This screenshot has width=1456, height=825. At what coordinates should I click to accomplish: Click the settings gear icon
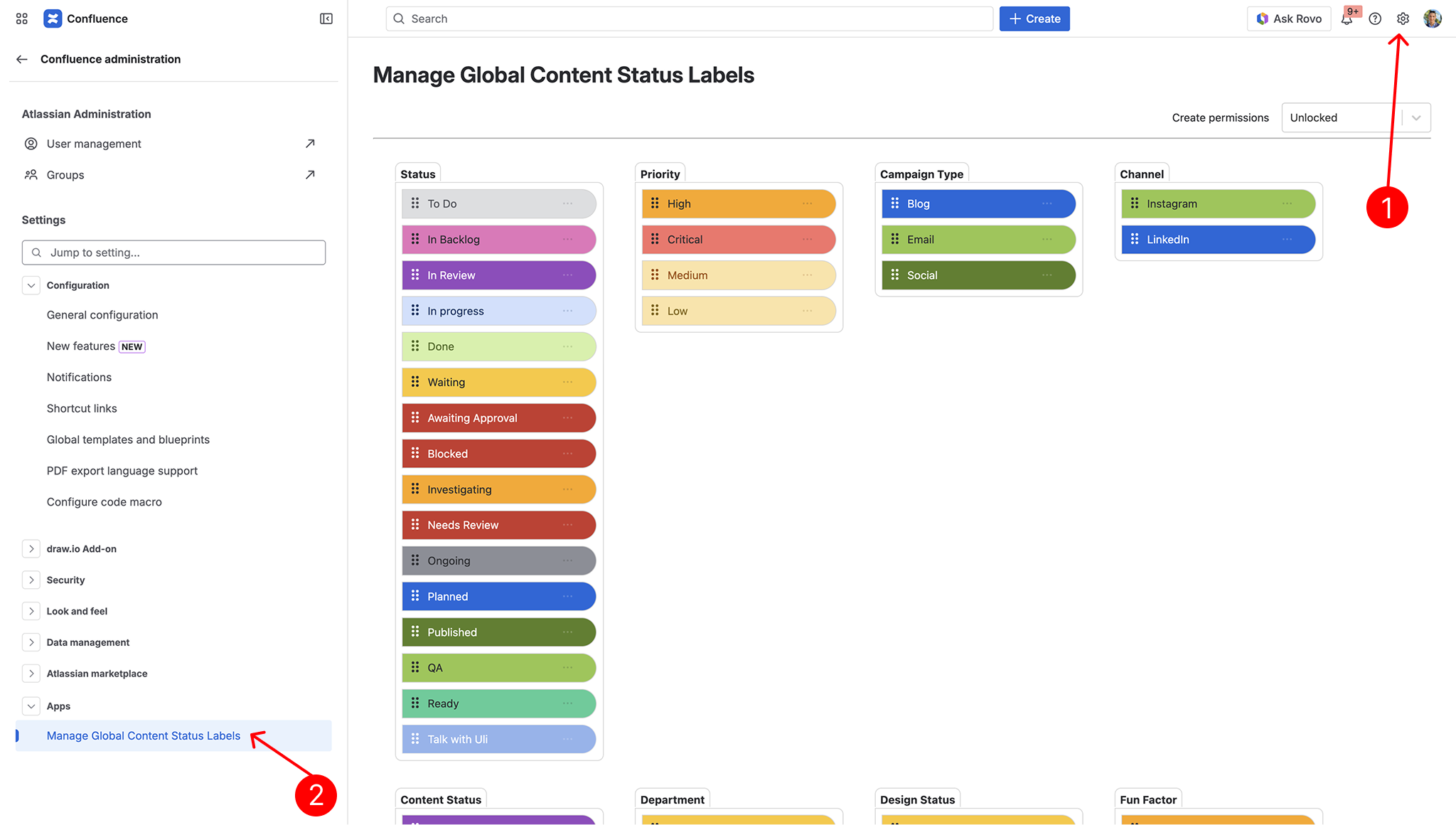pos(1403,19)
